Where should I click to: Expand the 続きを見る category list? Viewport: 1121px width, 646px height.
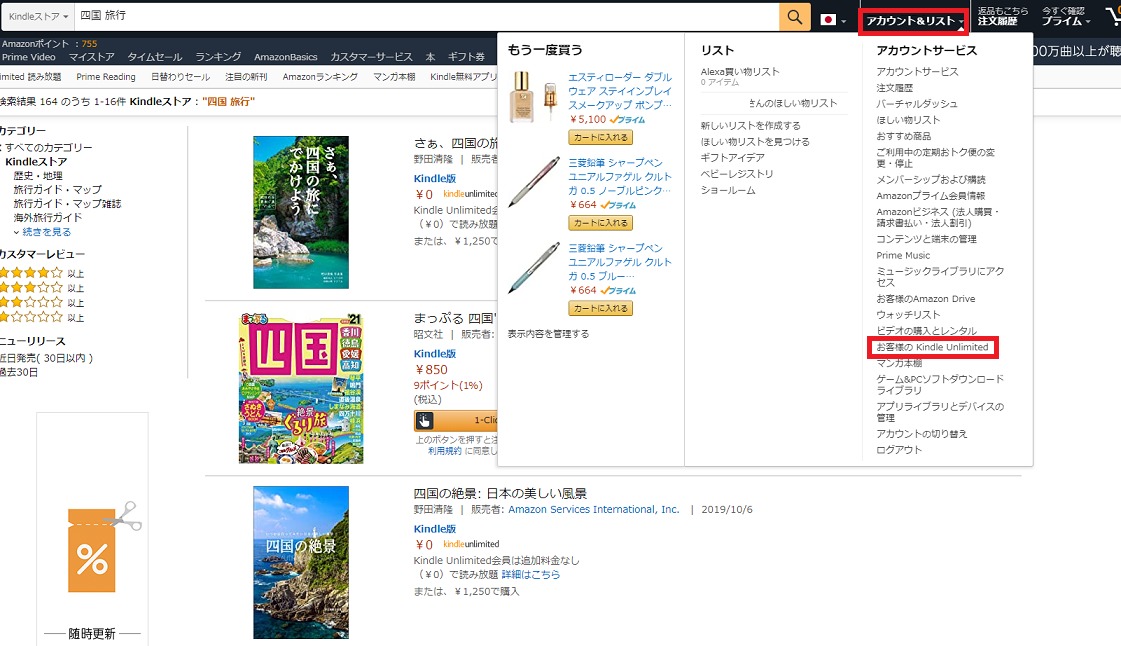(x=46, y=232)
